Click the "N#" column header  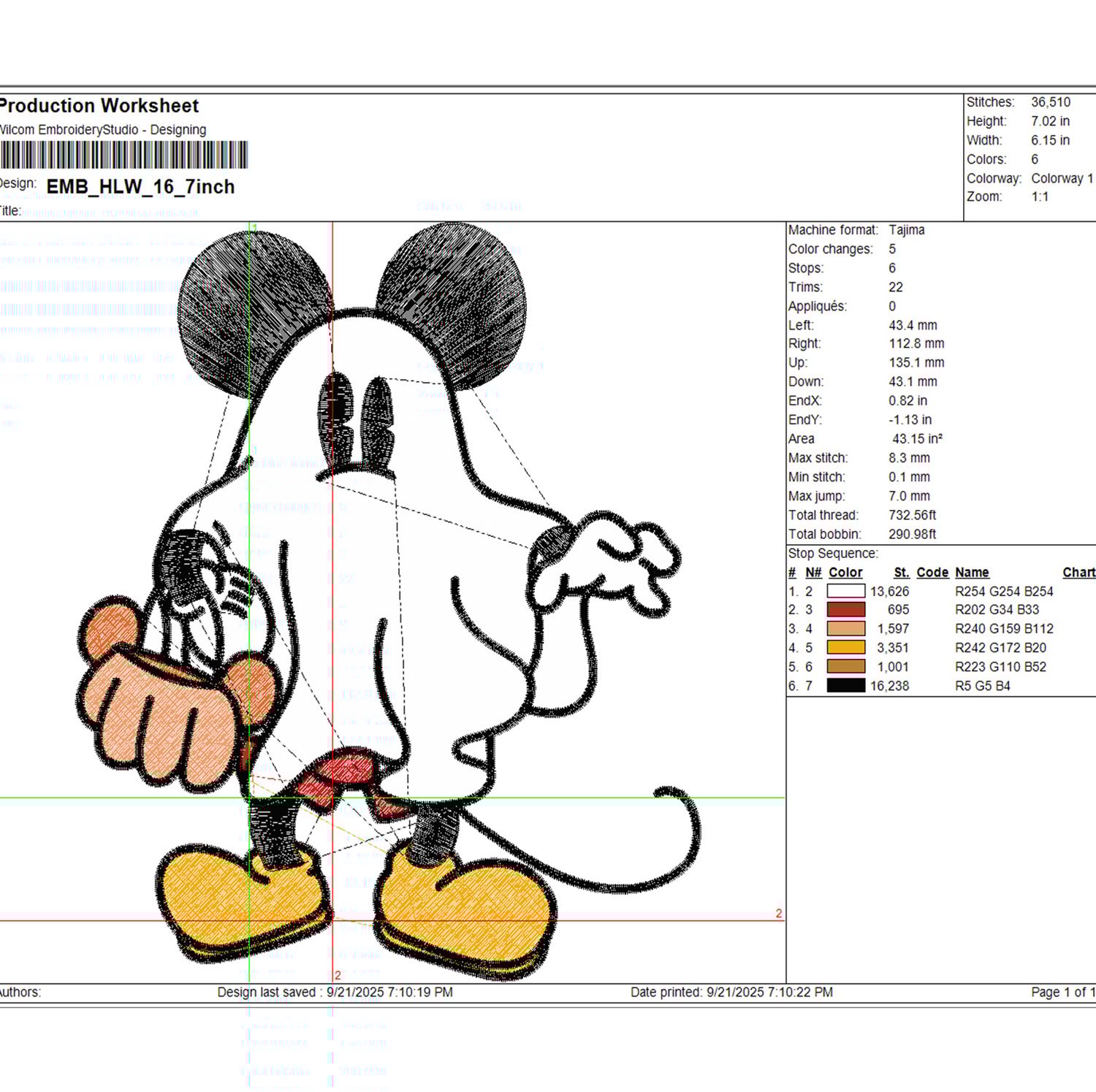coord(813,573)
